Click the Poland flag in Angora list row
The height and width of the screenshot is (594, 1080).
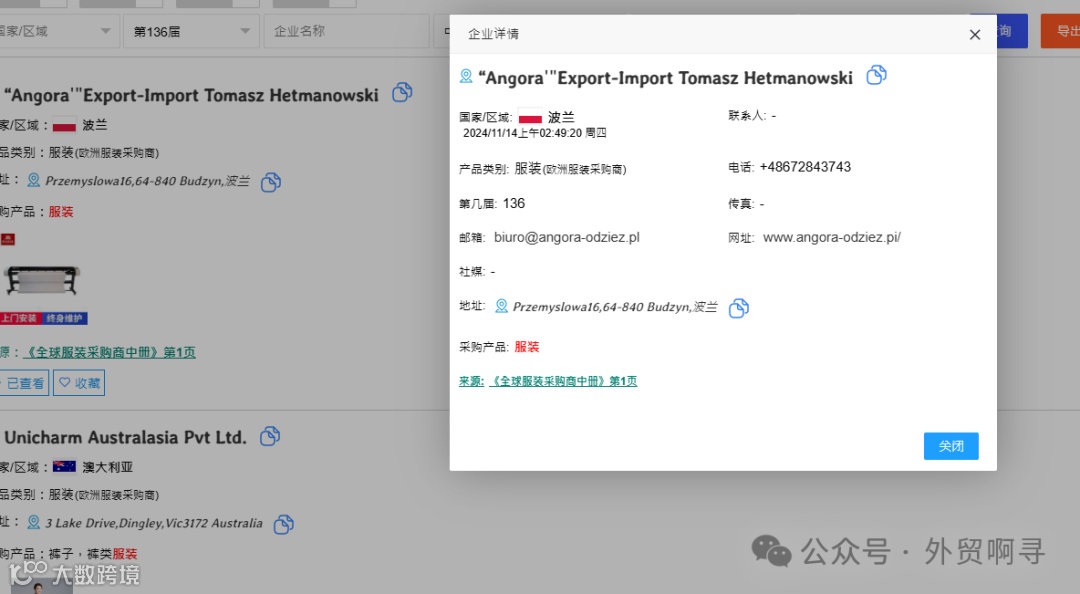coord(64,125)
